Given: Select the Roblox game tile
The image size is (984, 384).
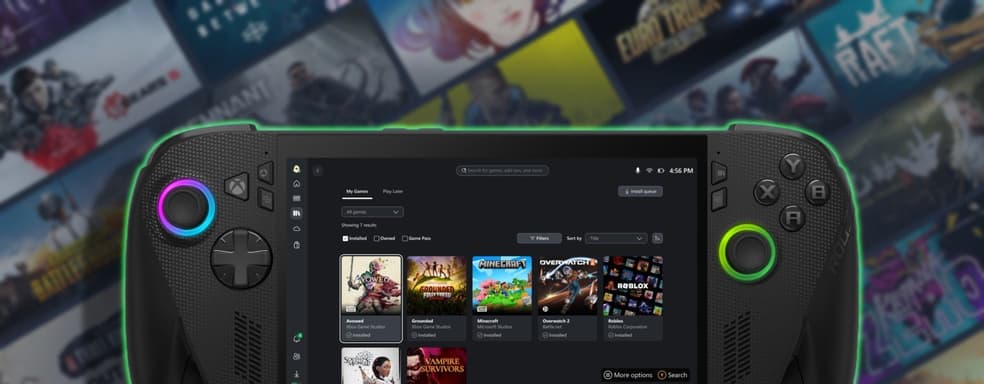Looking at the screenshot, I should tap(633, 298).
